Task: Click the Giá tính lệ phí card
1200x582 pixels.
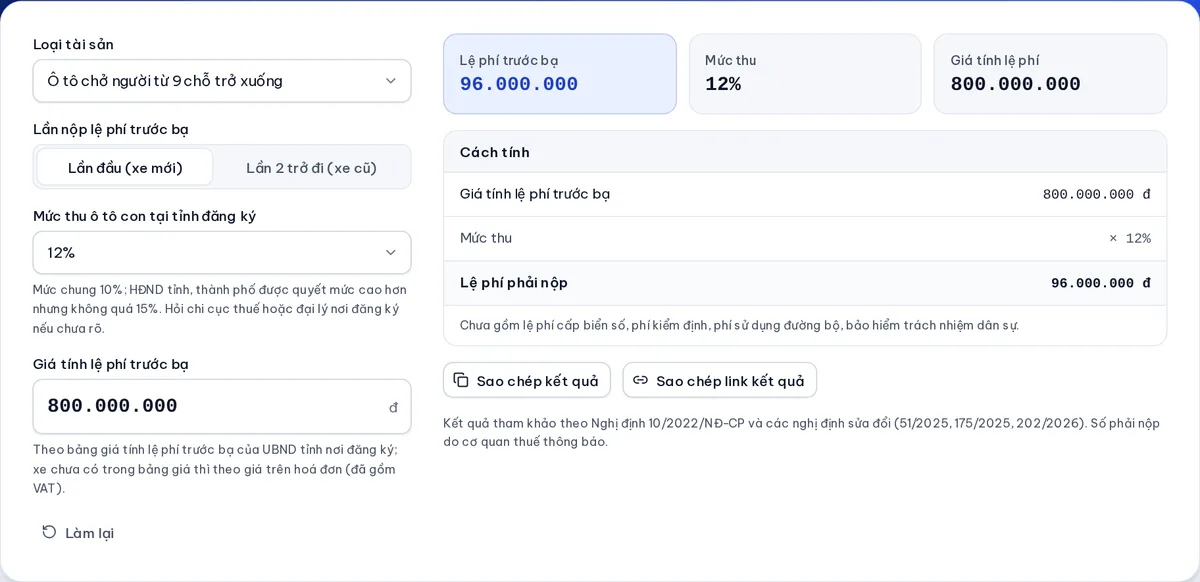Action: click(1050, 74)
